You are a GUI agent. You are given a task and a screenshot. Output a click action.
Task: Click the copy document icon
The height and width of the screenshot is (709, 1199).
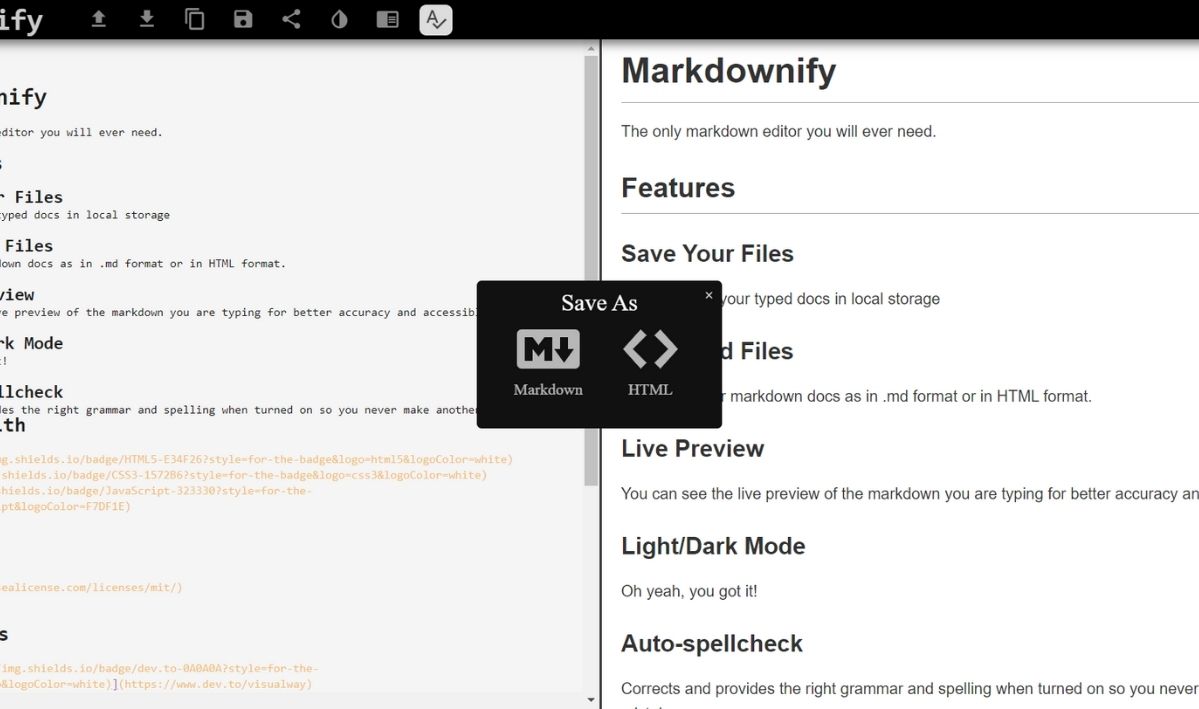coord(195,19)
